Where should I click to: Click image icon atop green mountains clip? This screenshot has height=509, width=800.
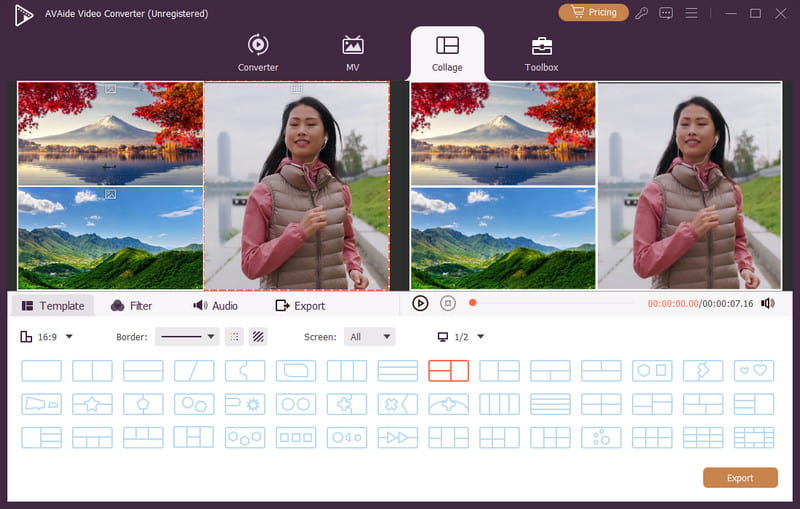110,194
